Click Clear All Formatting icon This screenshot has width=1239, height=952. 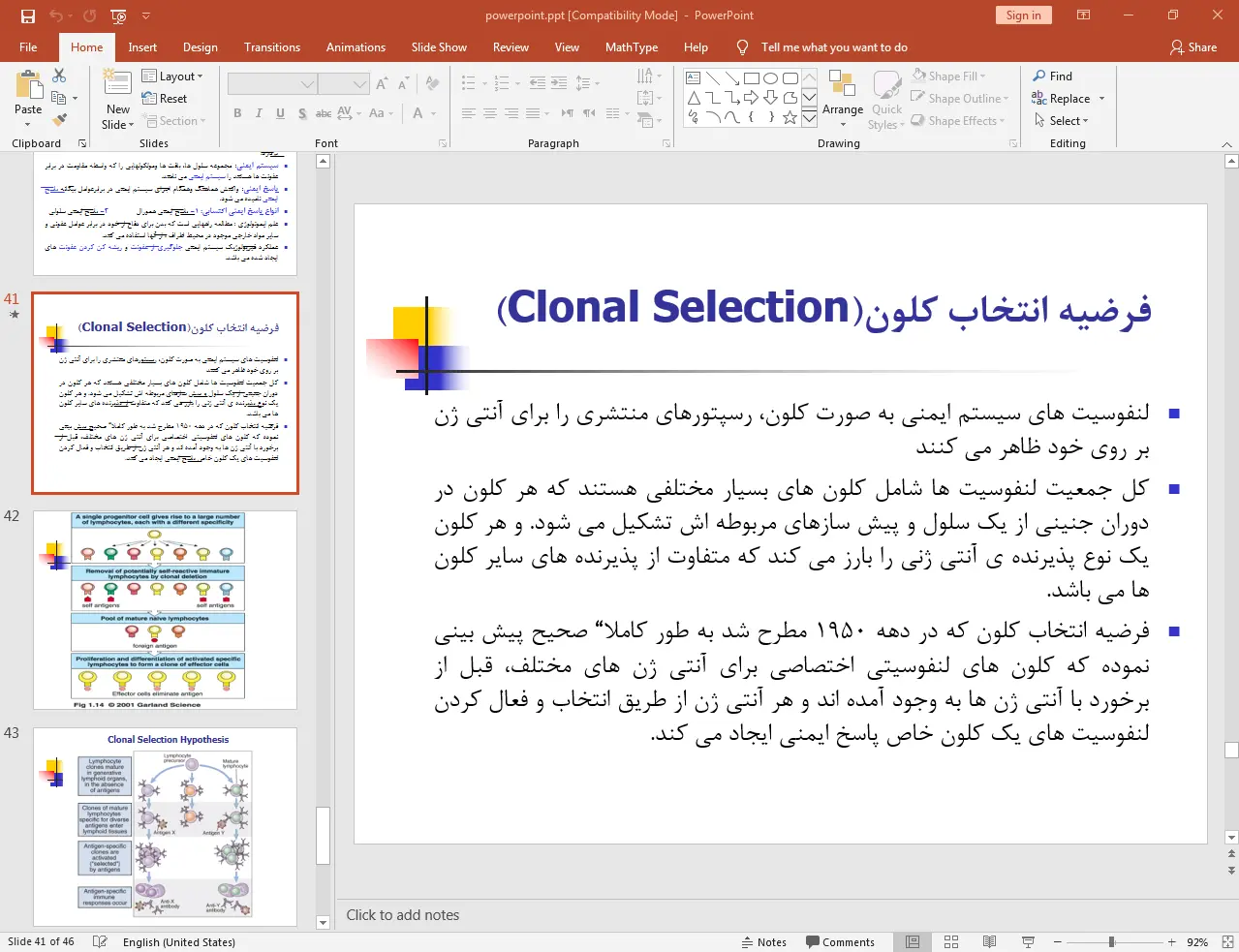432,83
